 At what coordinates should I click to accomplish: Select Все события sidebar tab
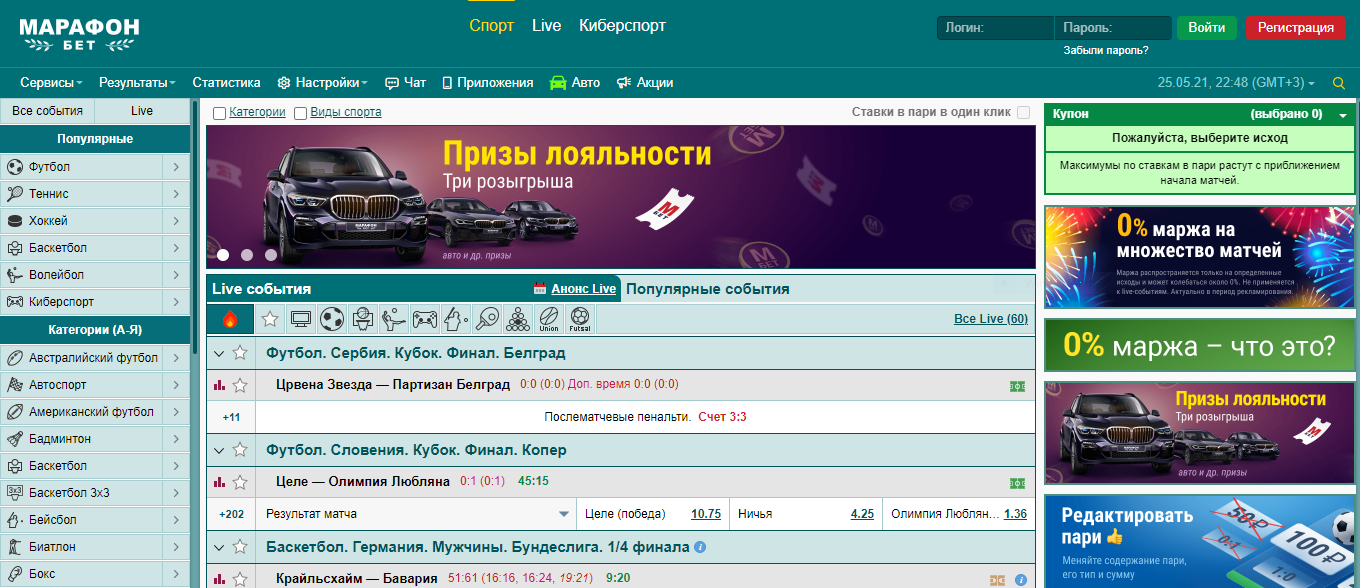pyautogui.click(x=47, y=111)
